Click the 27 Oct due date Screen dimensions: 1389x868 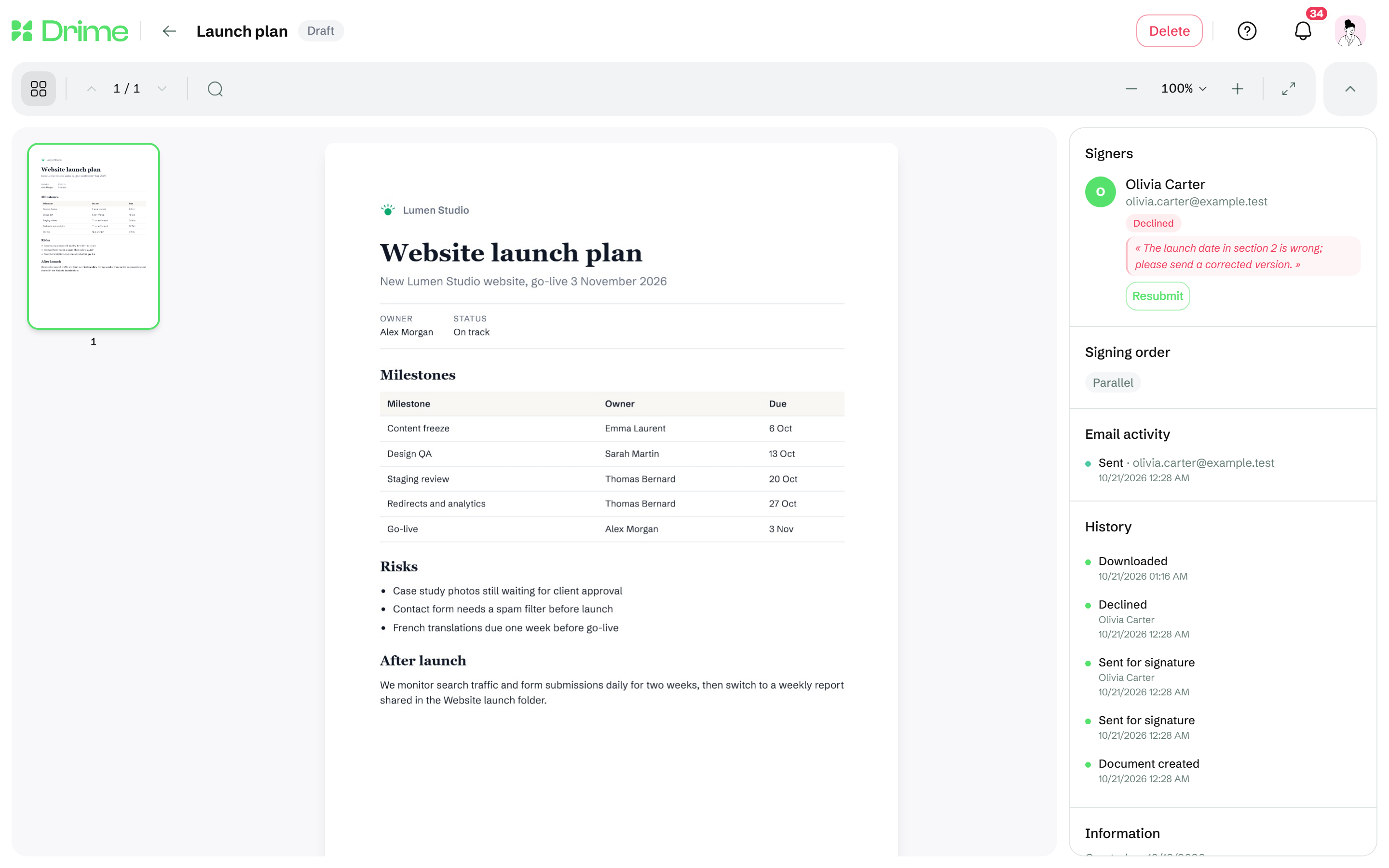(782, 503)
